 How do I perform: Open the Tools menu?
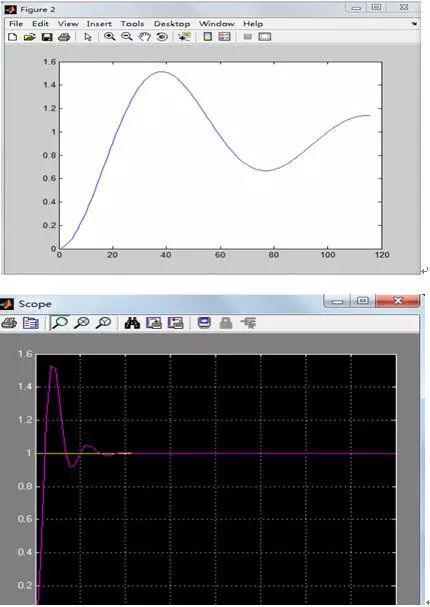[132, 24]
